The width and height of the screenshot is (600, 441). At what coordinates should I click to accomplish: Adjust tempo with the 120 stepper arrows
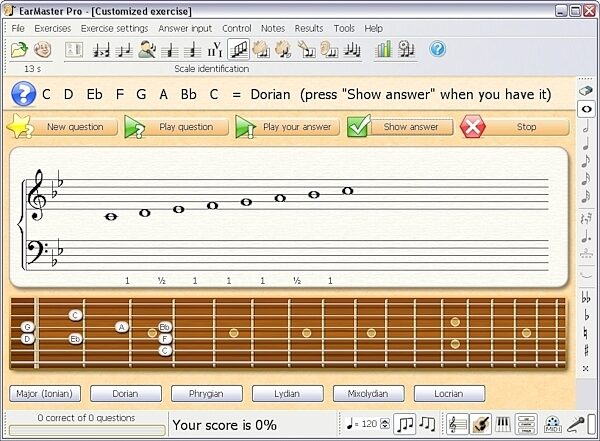point(385,424)
